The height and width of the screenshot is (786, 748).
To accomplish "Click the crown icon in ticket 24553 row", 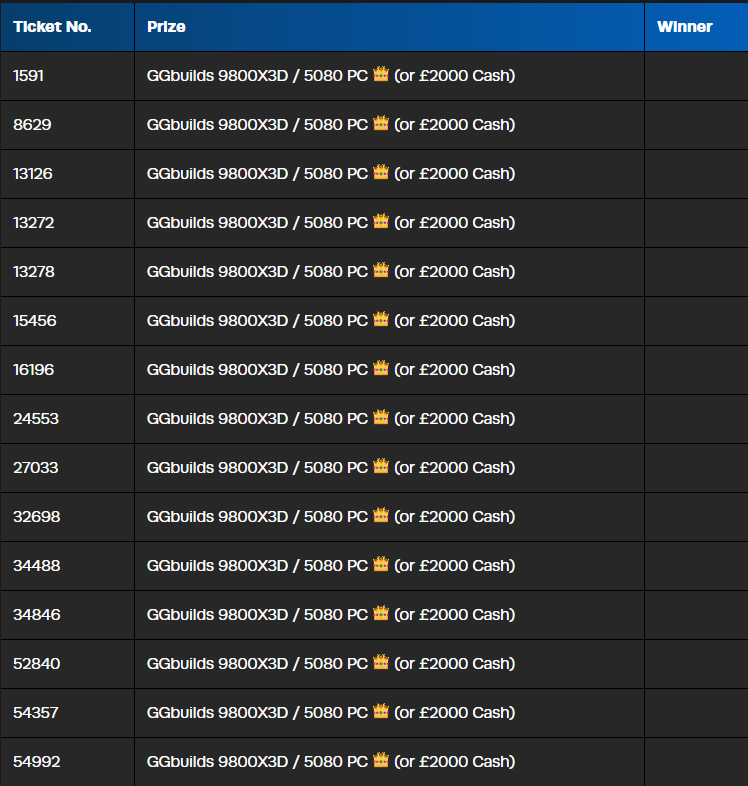I will [x=381, y=417].
